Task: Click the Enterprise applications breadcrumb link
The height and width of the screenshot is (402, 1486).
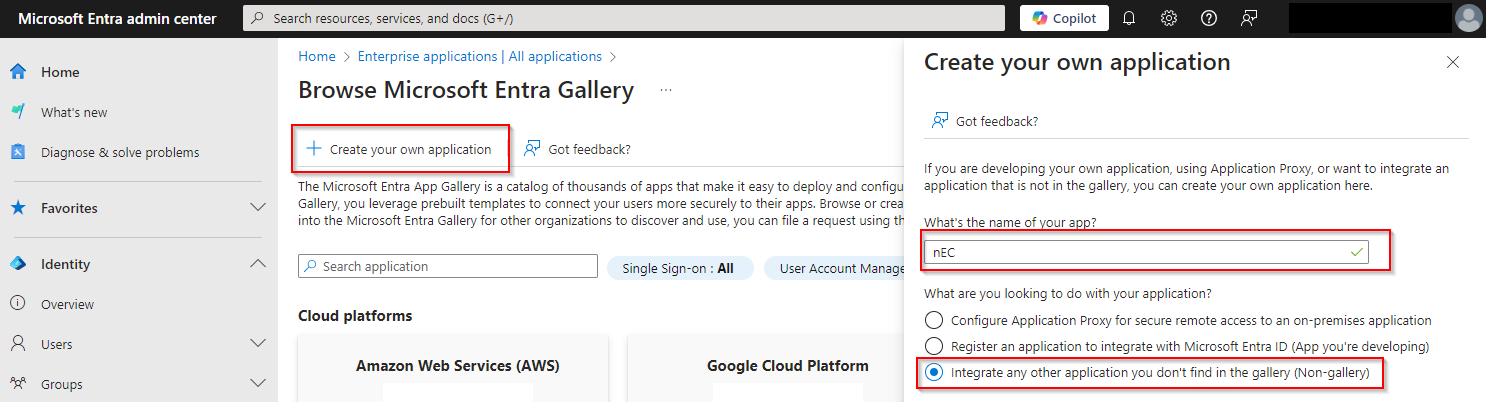Action: (479, 56)
